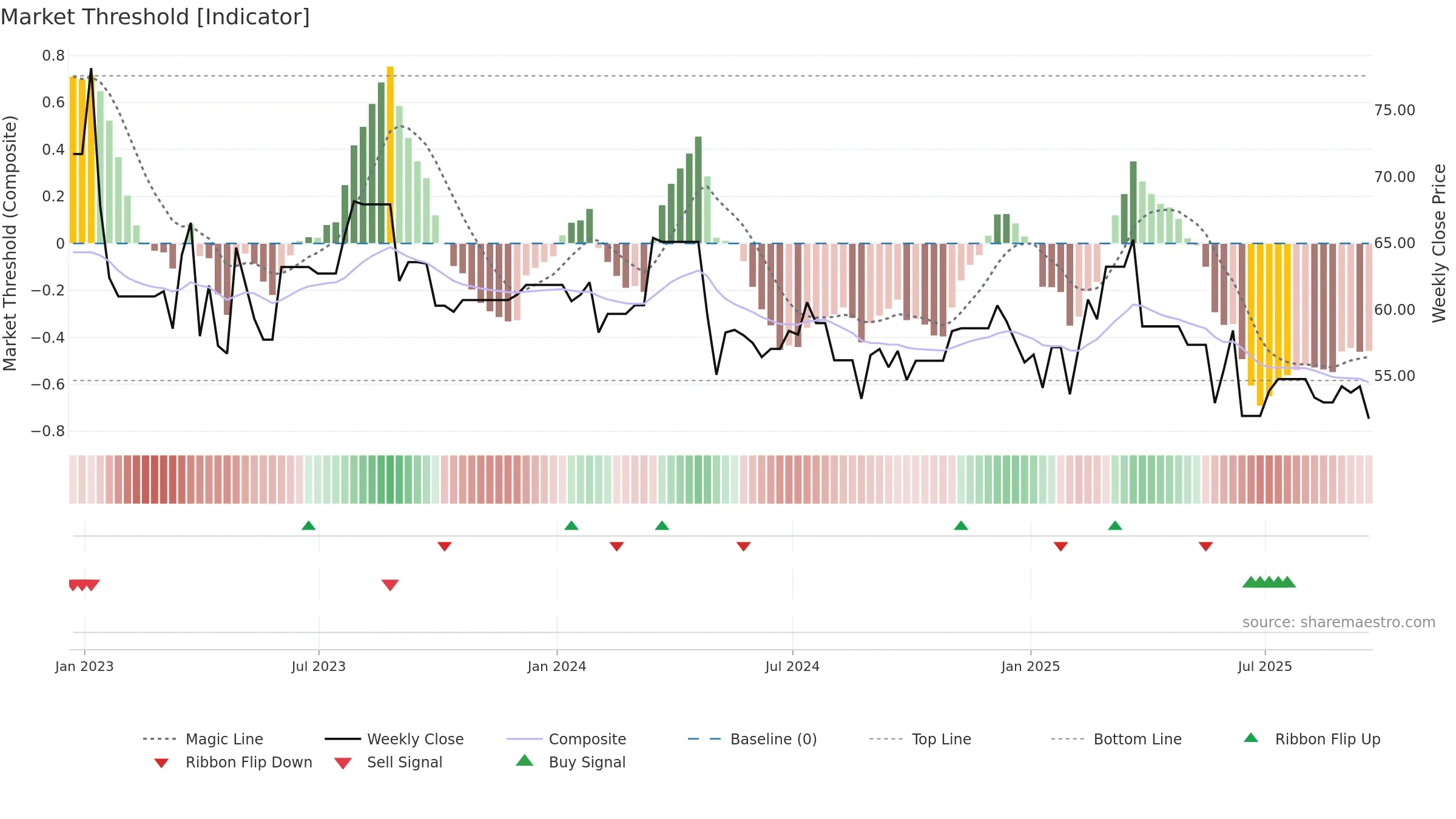The height and width of the screenshot is (819, 1456).
Task: Click the green flip-up triangle near Jul 2023
Action: [308, 525]
